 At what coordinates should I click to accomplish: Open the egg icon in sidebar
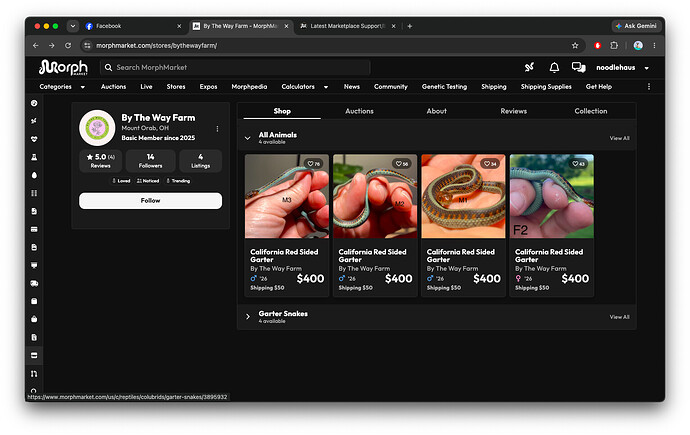[34, 175]
